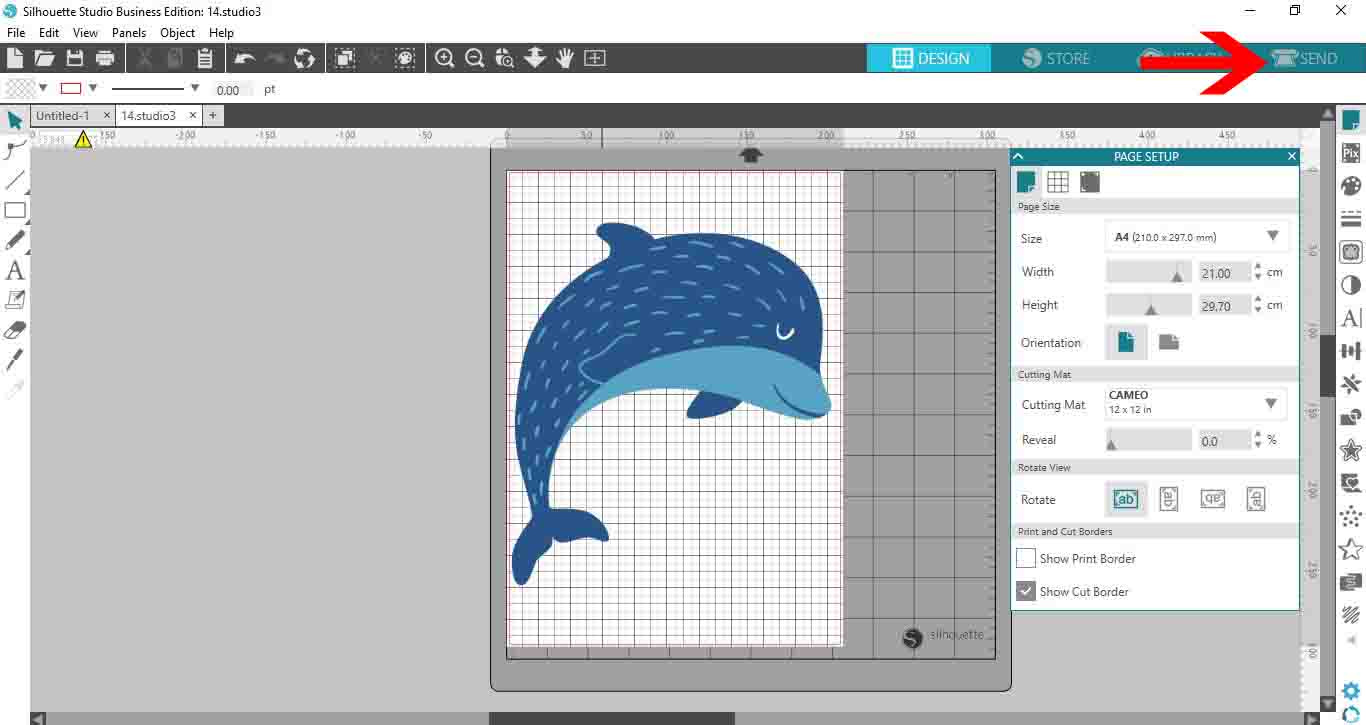
Task: Open a file using folder icon
Action: pyautogui.click(x=45, y=58)
